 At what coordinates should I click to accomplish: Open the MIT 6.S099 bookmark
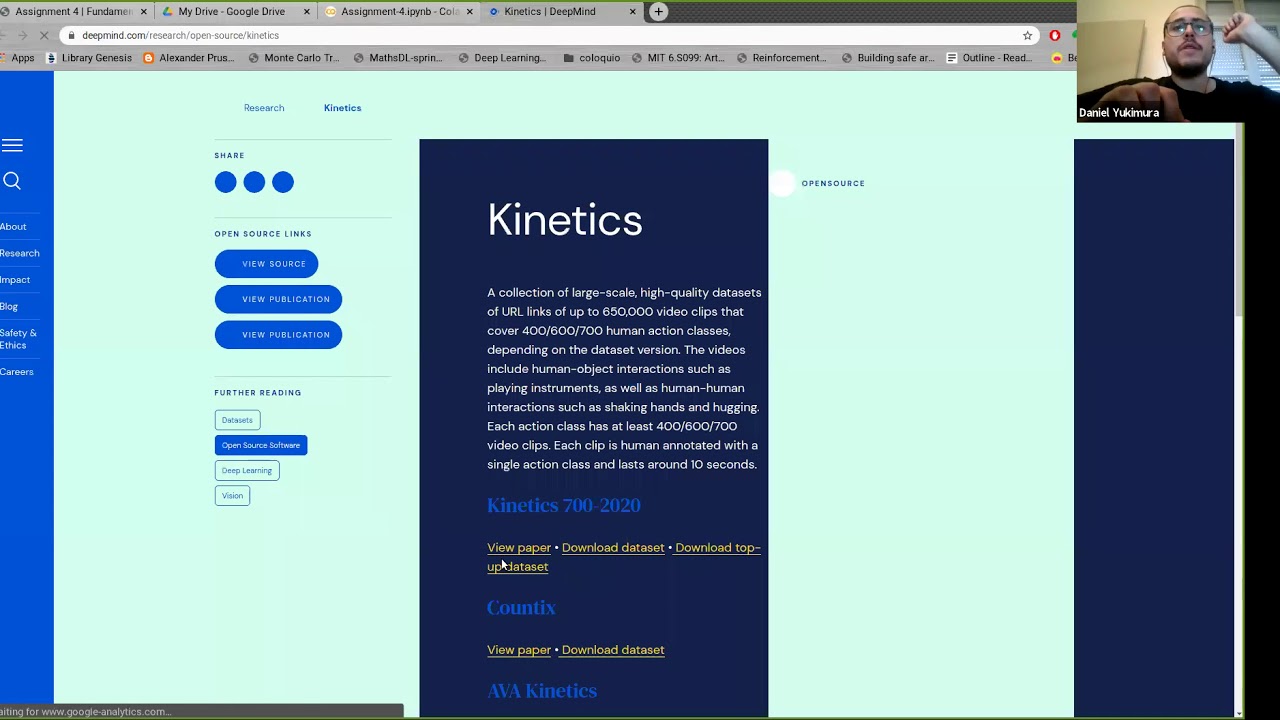pos(677,58)
